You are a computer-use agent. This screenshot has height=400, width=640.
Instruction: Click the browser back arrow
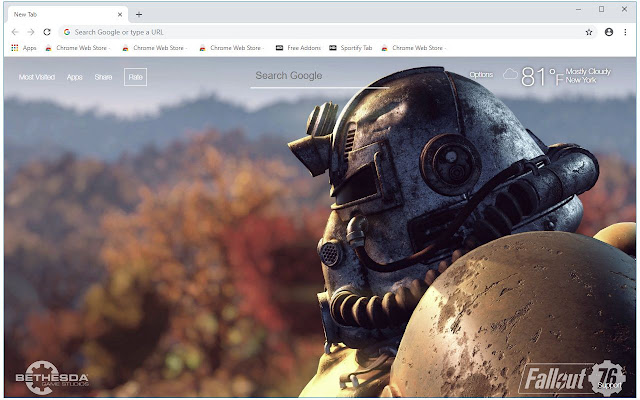[15, 32]
